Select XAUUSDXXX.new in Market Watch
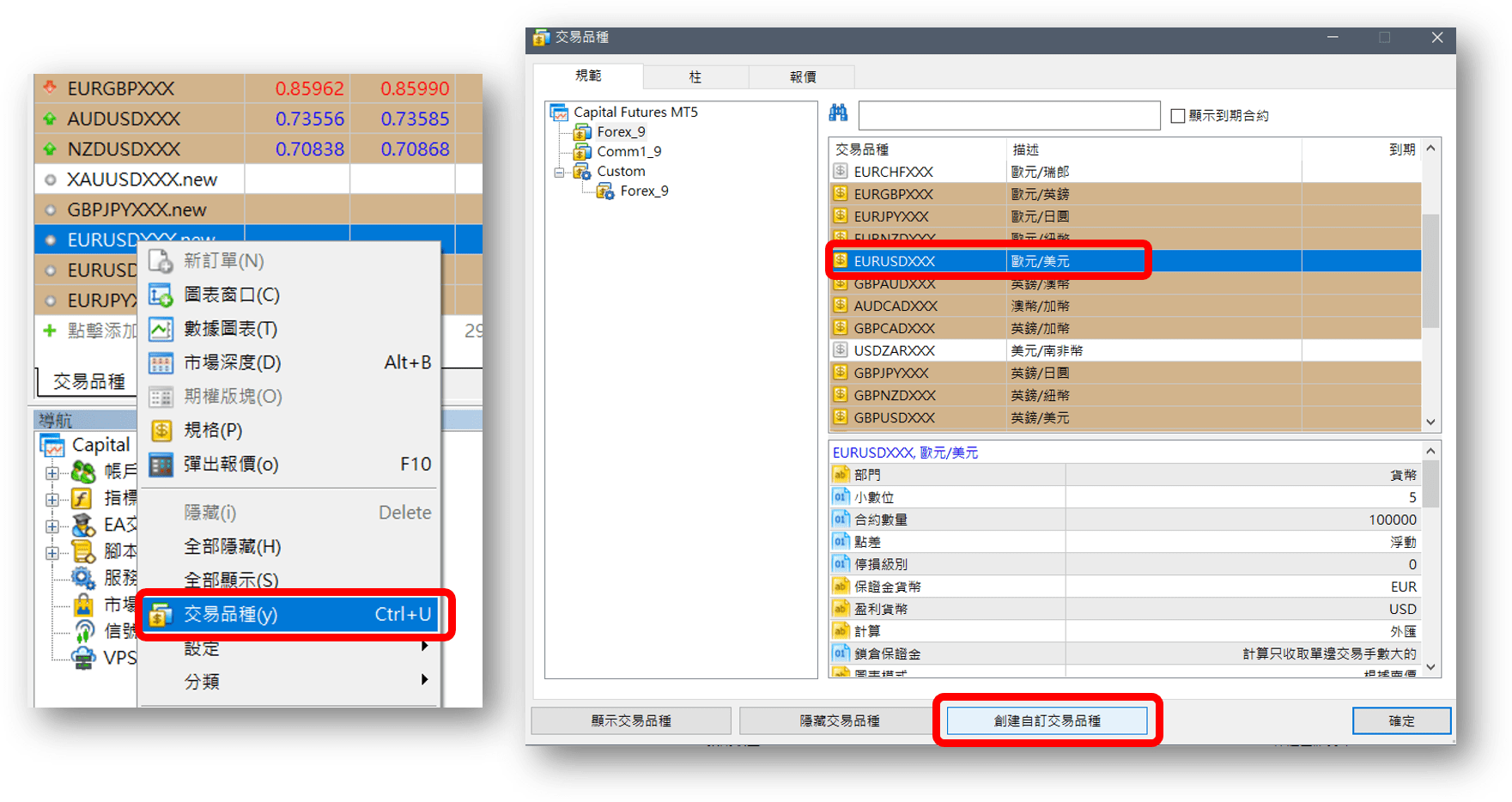This screenshot has height=802, width=1512. 258,179
